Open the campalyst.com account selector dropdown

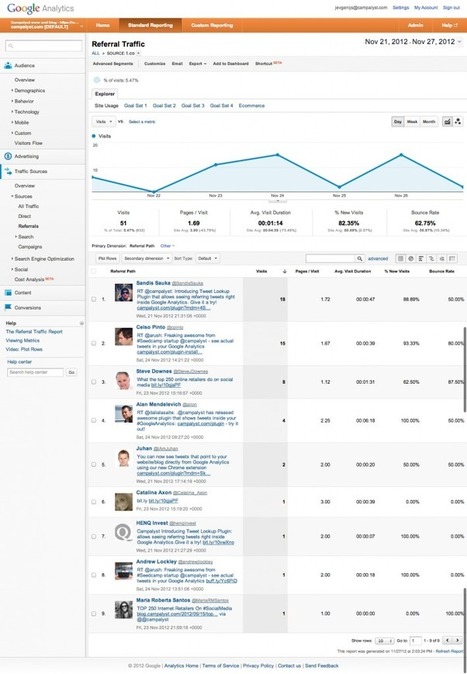(x=47, y=25)
